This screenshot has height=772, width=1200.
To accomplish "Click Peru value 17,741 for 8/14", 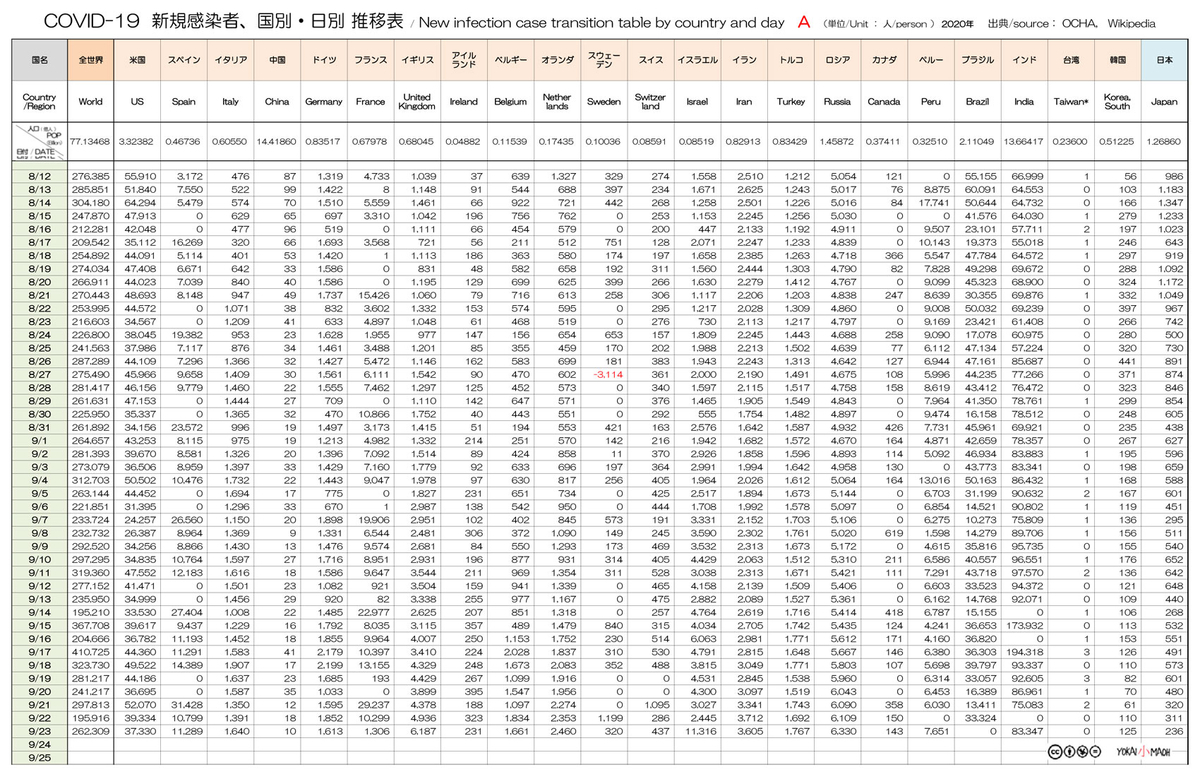I will pos(934,202).
